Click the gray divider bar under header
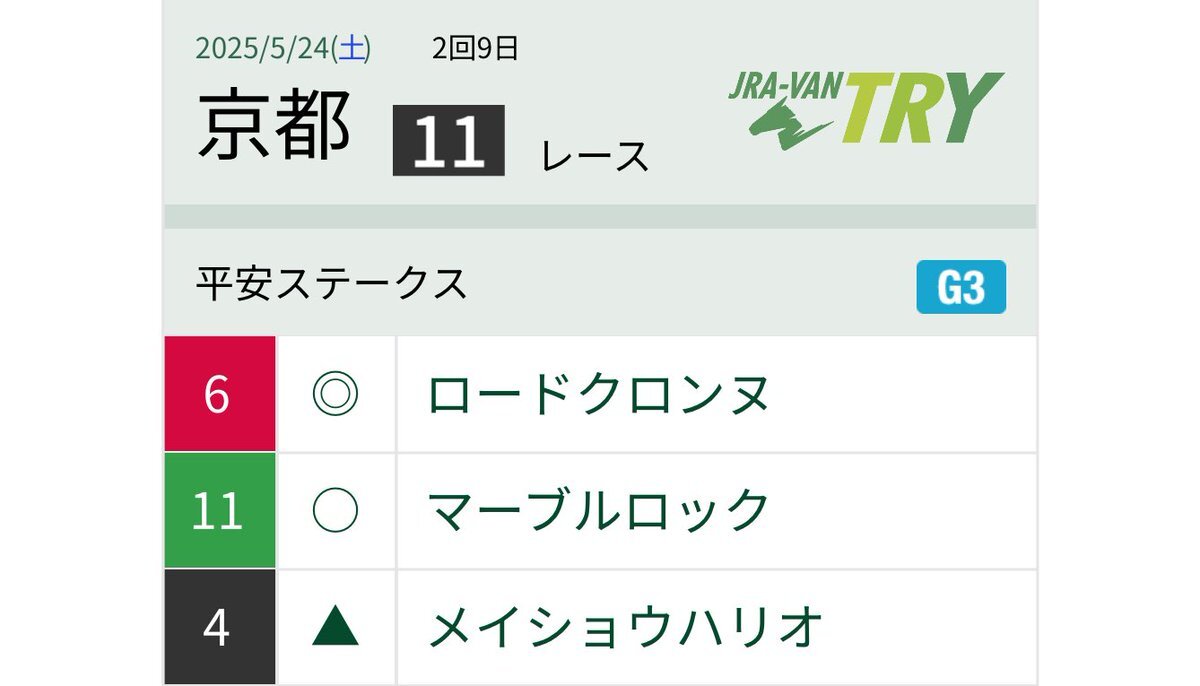The height and width of the screenshot is (686, 1200). [600, 217]
